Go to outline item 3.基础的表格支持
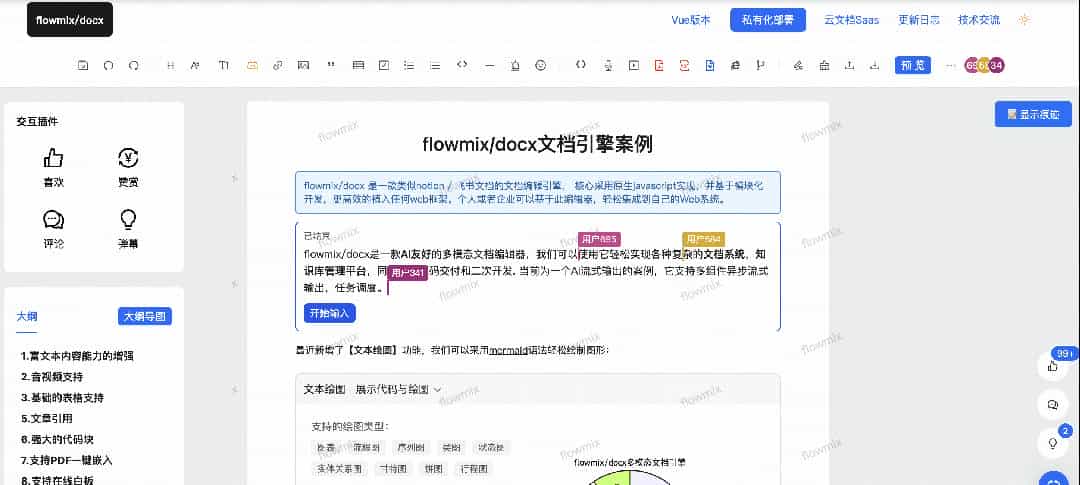Screen dimensions: 1080x485 [63, 398]
